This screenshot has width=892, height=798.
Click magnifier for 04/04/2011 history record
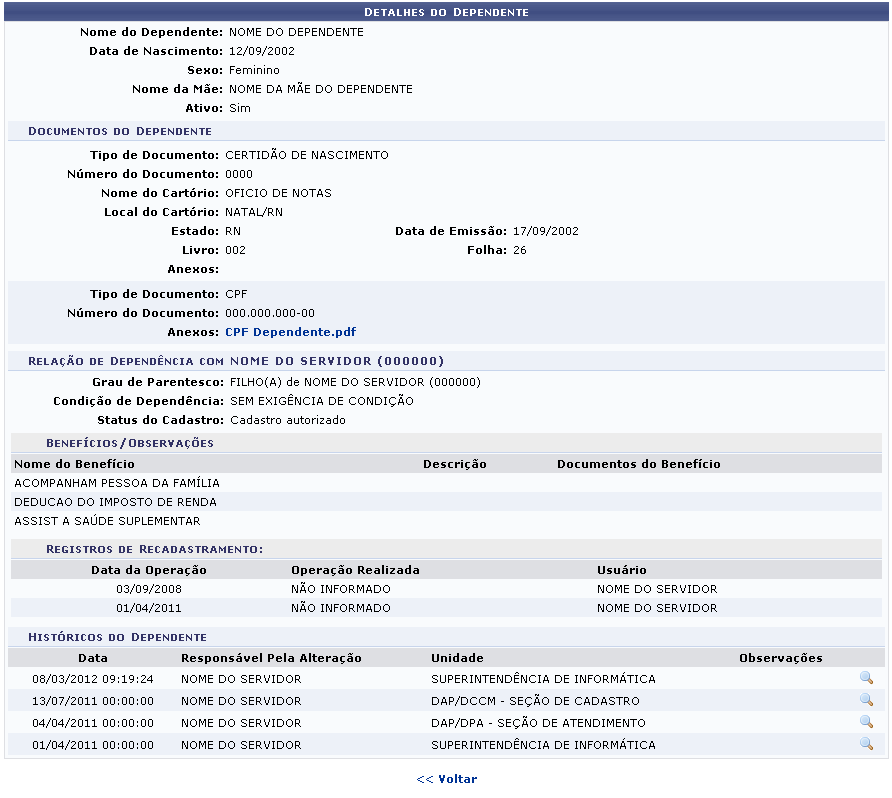pos(866,723)
